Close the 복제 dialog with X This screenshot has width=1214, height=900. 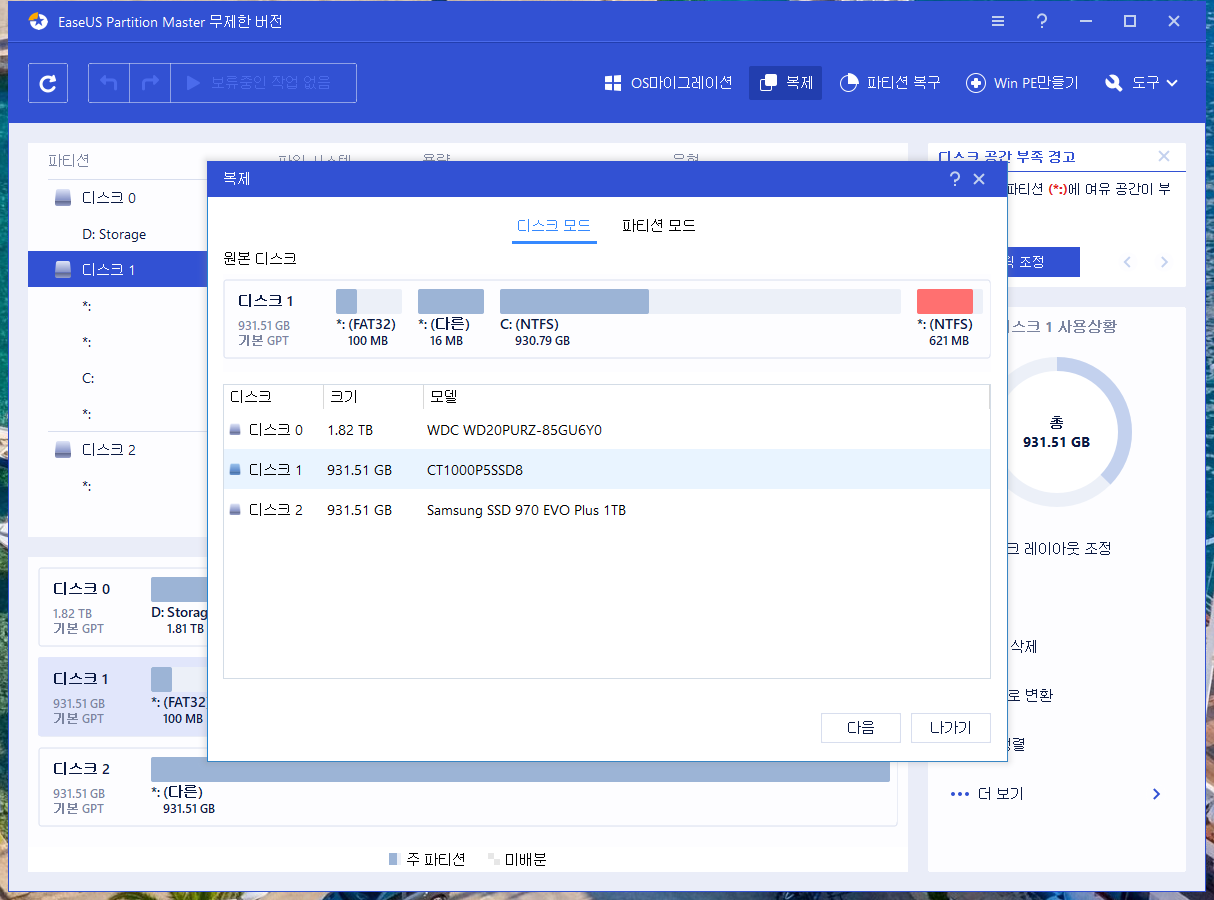[x=979, y=179]
